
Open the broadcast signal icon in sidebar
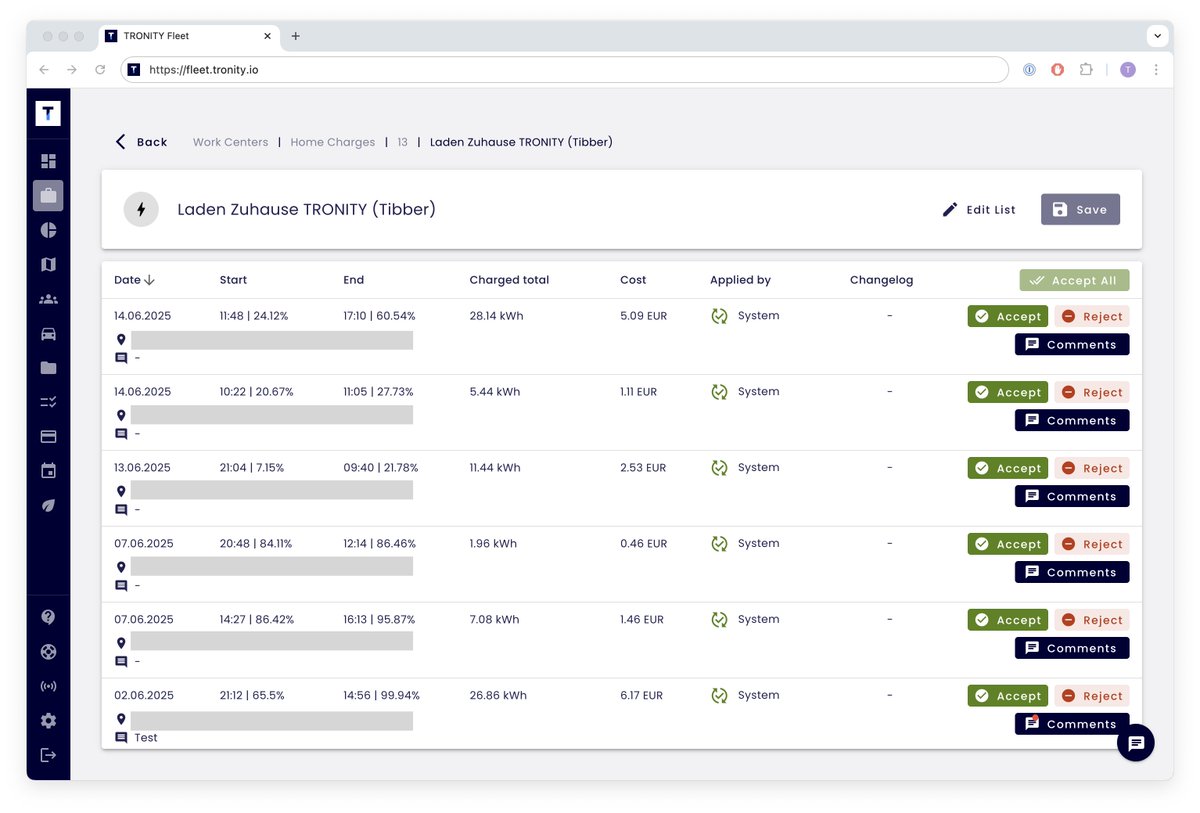48,687
